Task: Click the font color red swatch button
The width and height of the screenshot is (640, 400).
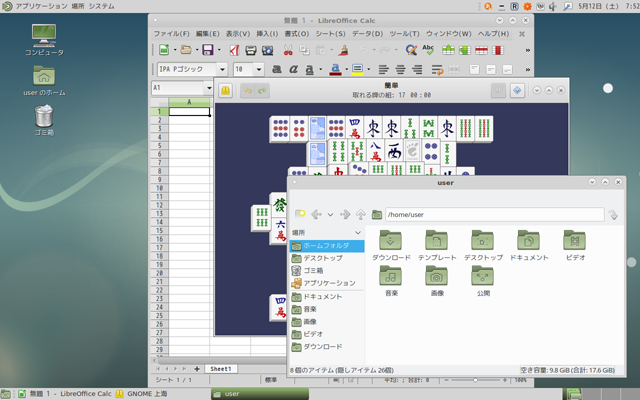Action: [x=335, y=69]
